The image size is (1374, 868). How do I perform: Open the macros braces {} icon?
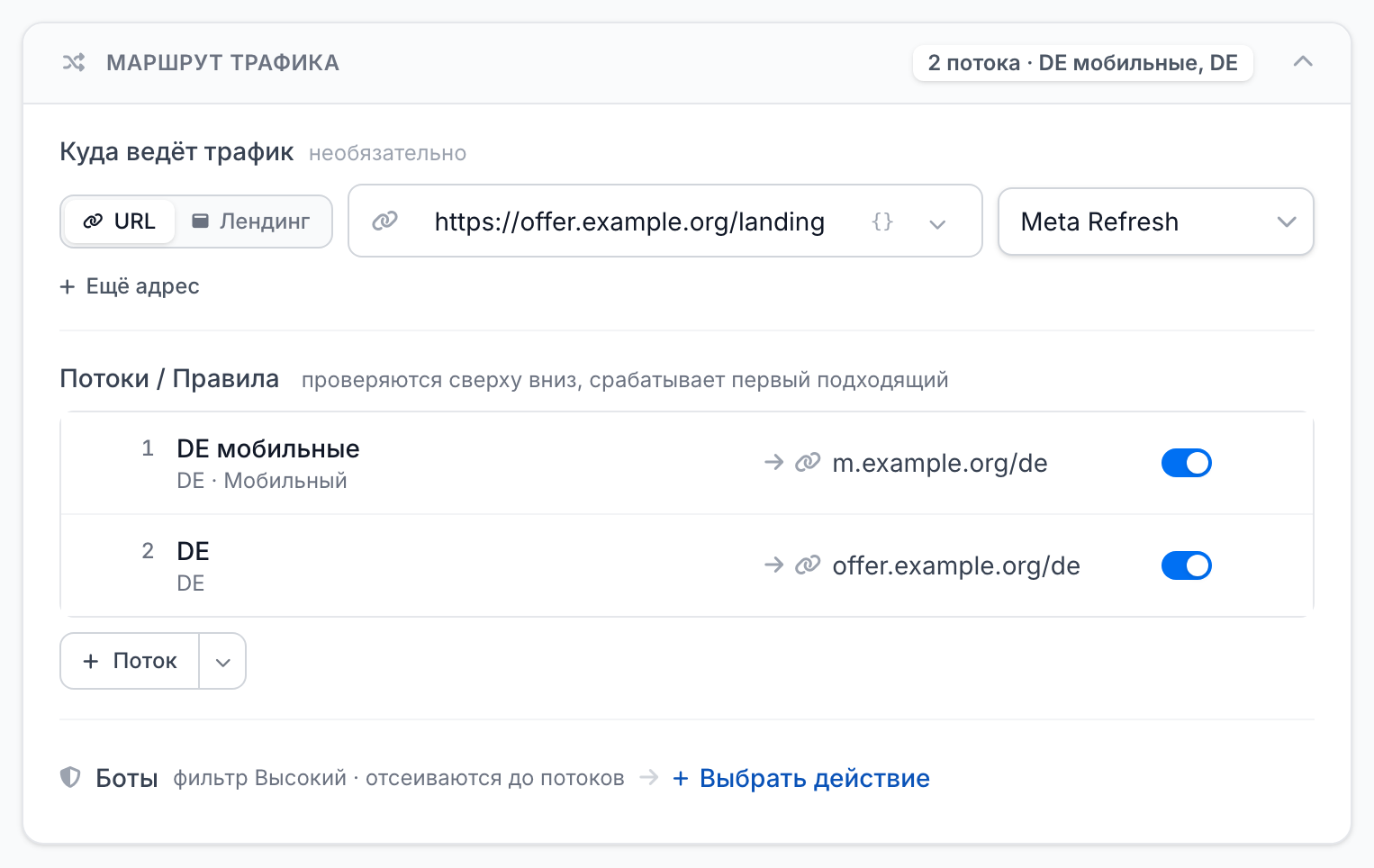[x=882, y=222]
